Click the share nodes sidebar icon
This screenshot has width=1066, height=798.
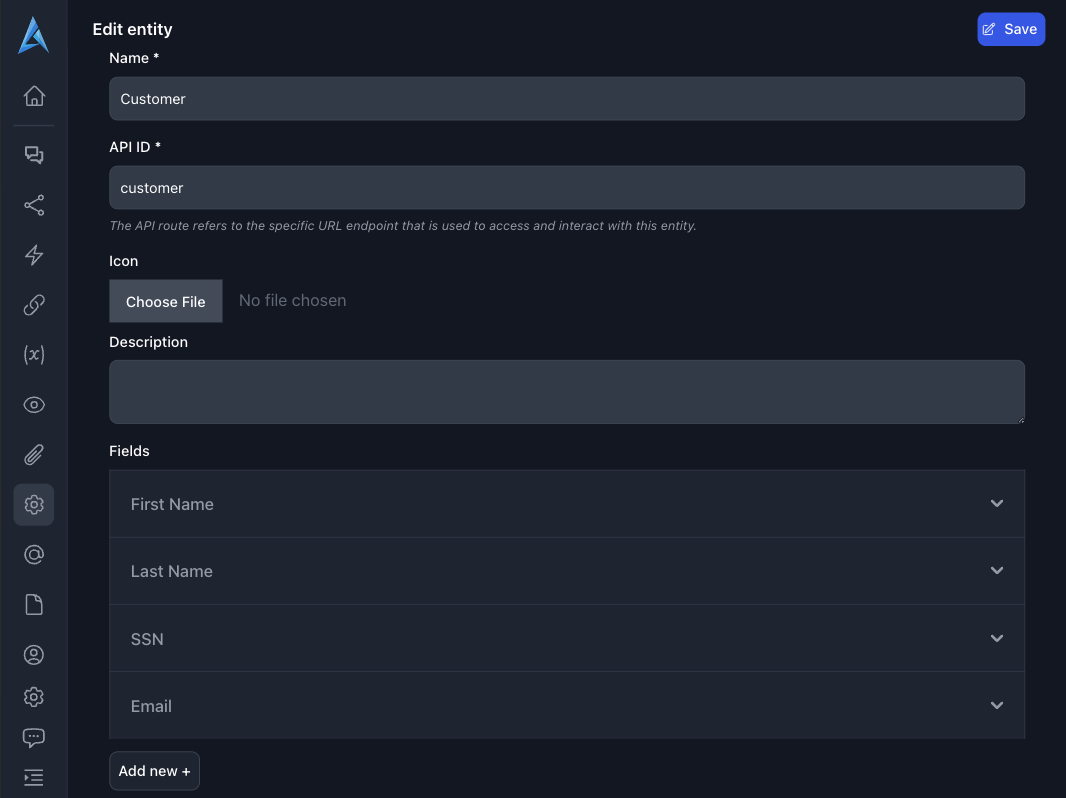(x=34, y=205)
